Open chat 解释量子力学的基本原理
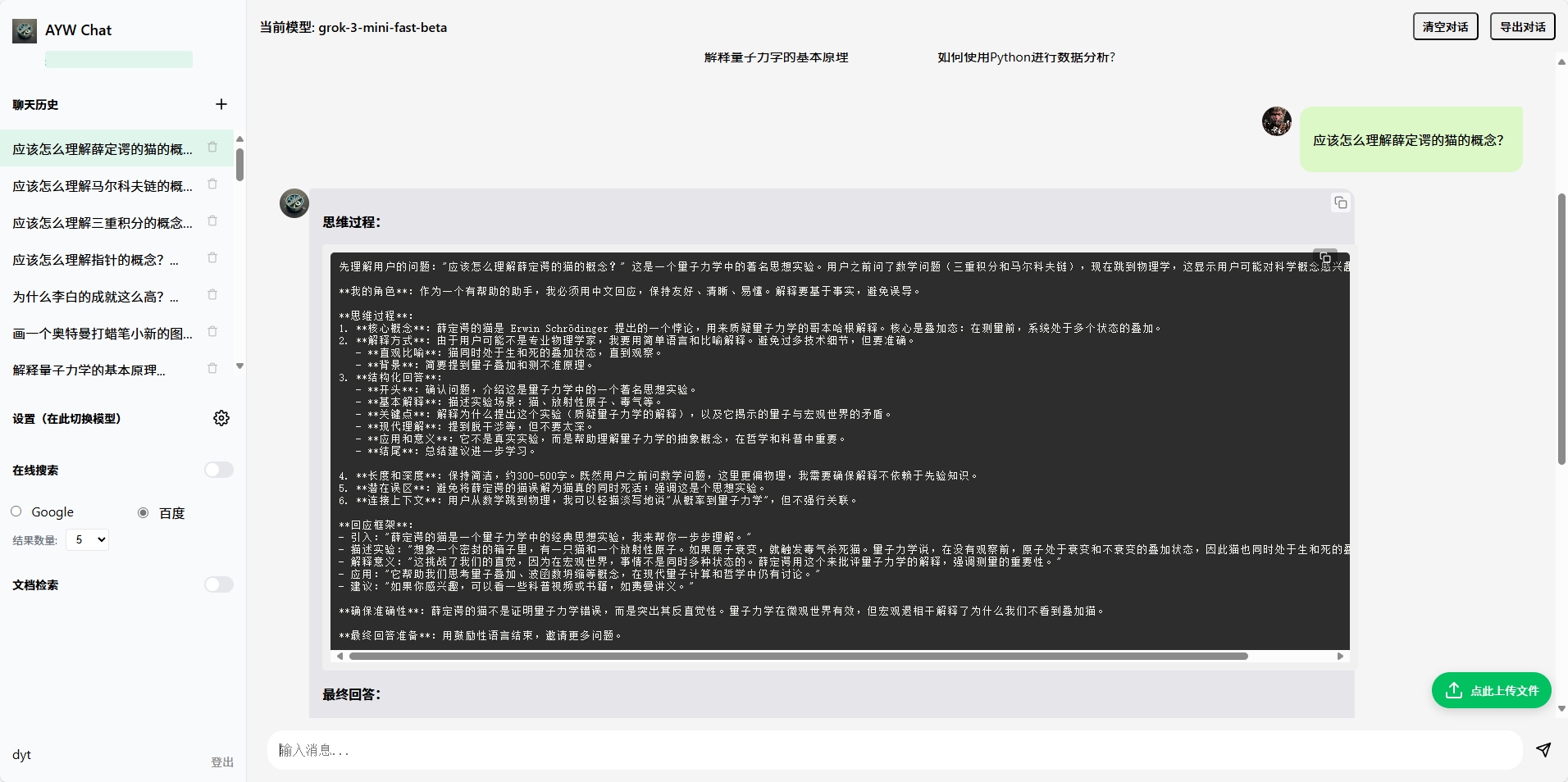 tap(89, 371)
